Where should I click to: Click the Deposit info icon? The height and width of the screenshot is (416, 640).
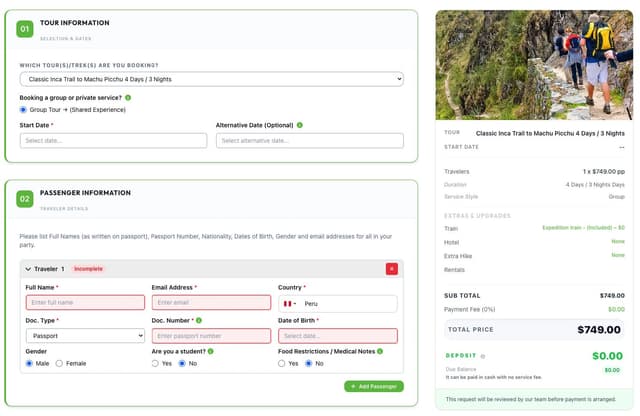(x=483, y=356)
